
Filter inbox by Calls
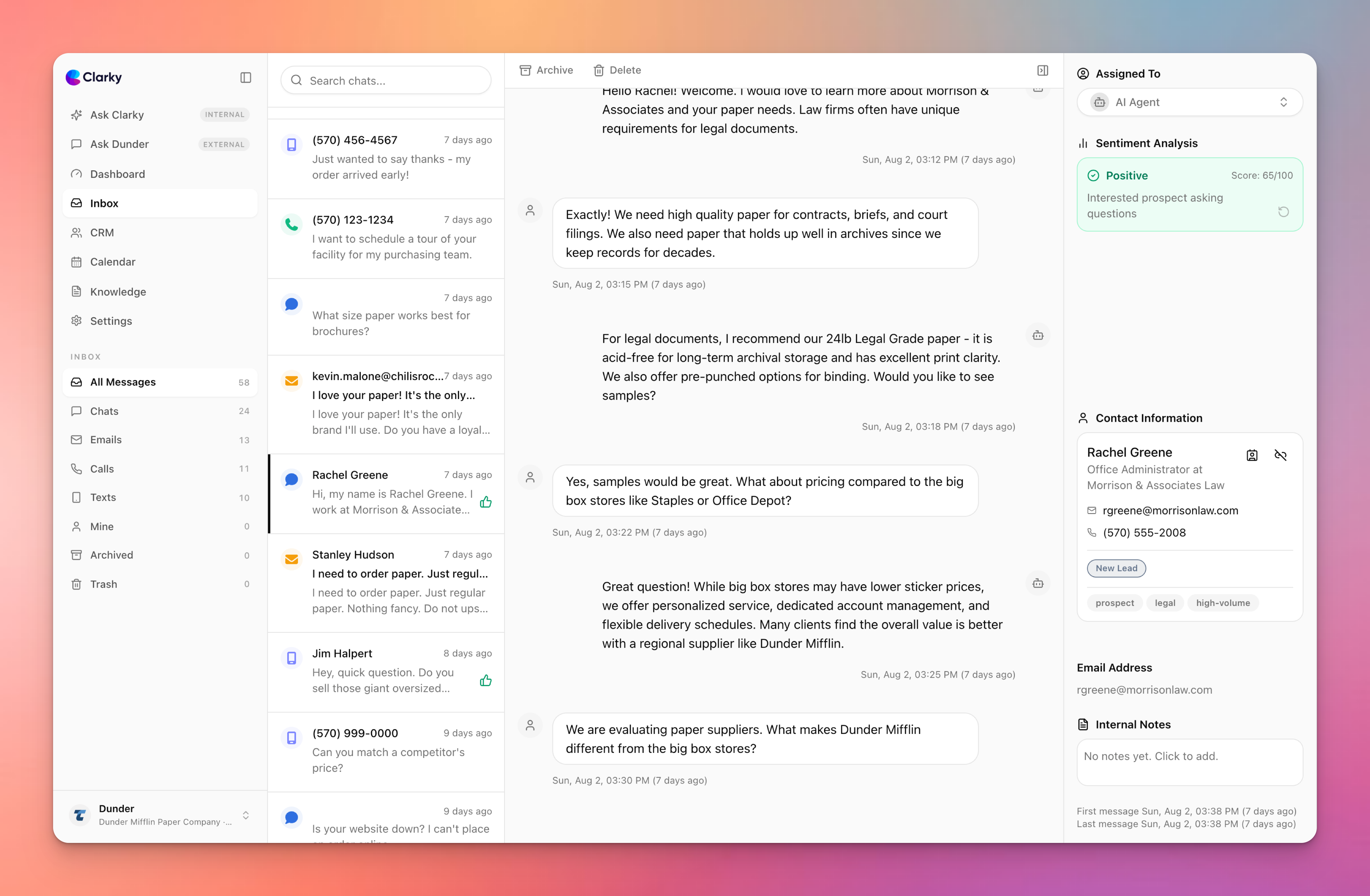coord(160,469)
